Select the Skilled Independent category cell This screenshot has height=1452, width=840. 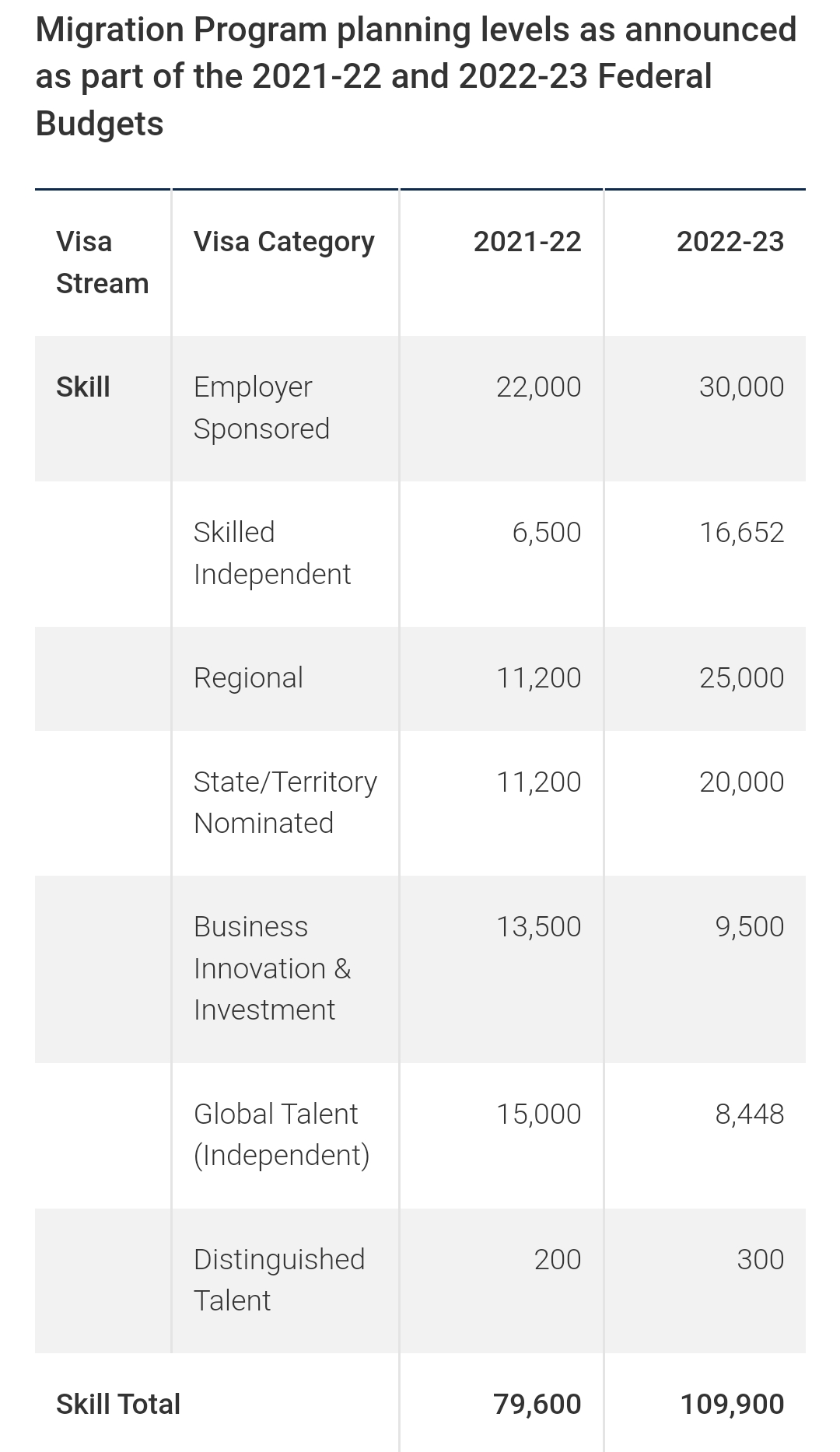point(271,553)
